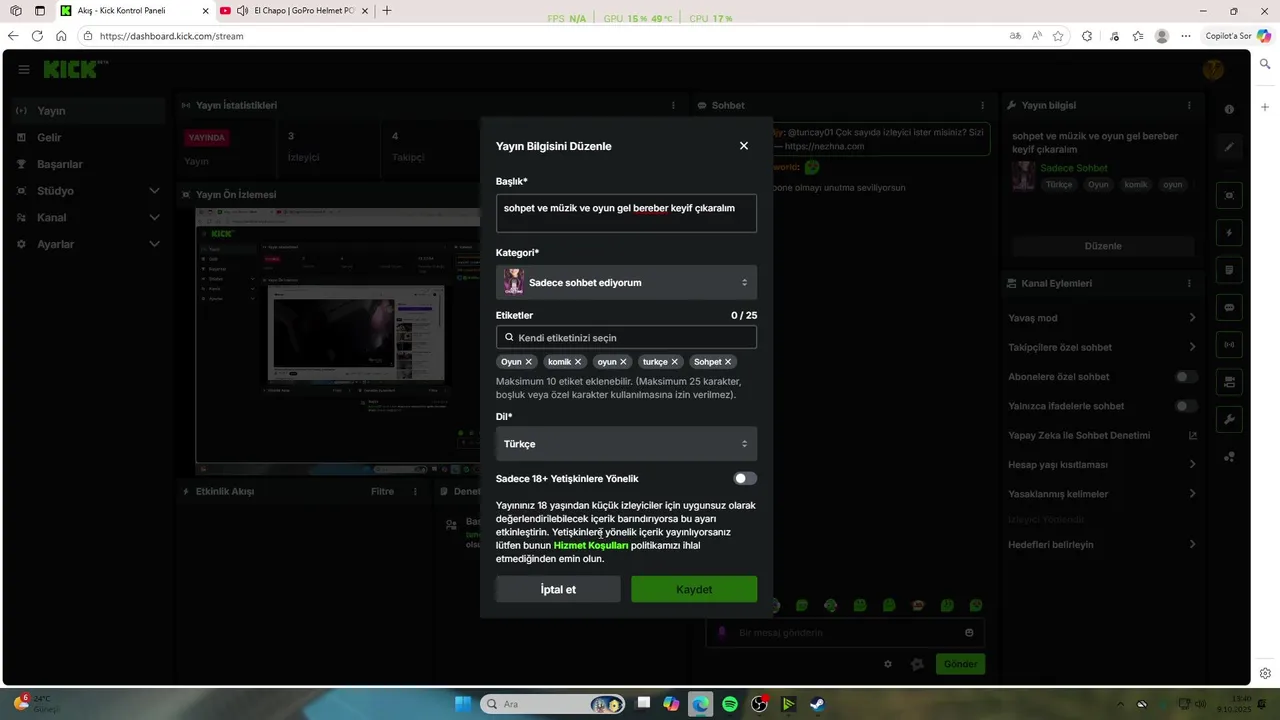
Task: Toggle Abonelere özel sohbet switch
Action: click(x=1186, y=377)
